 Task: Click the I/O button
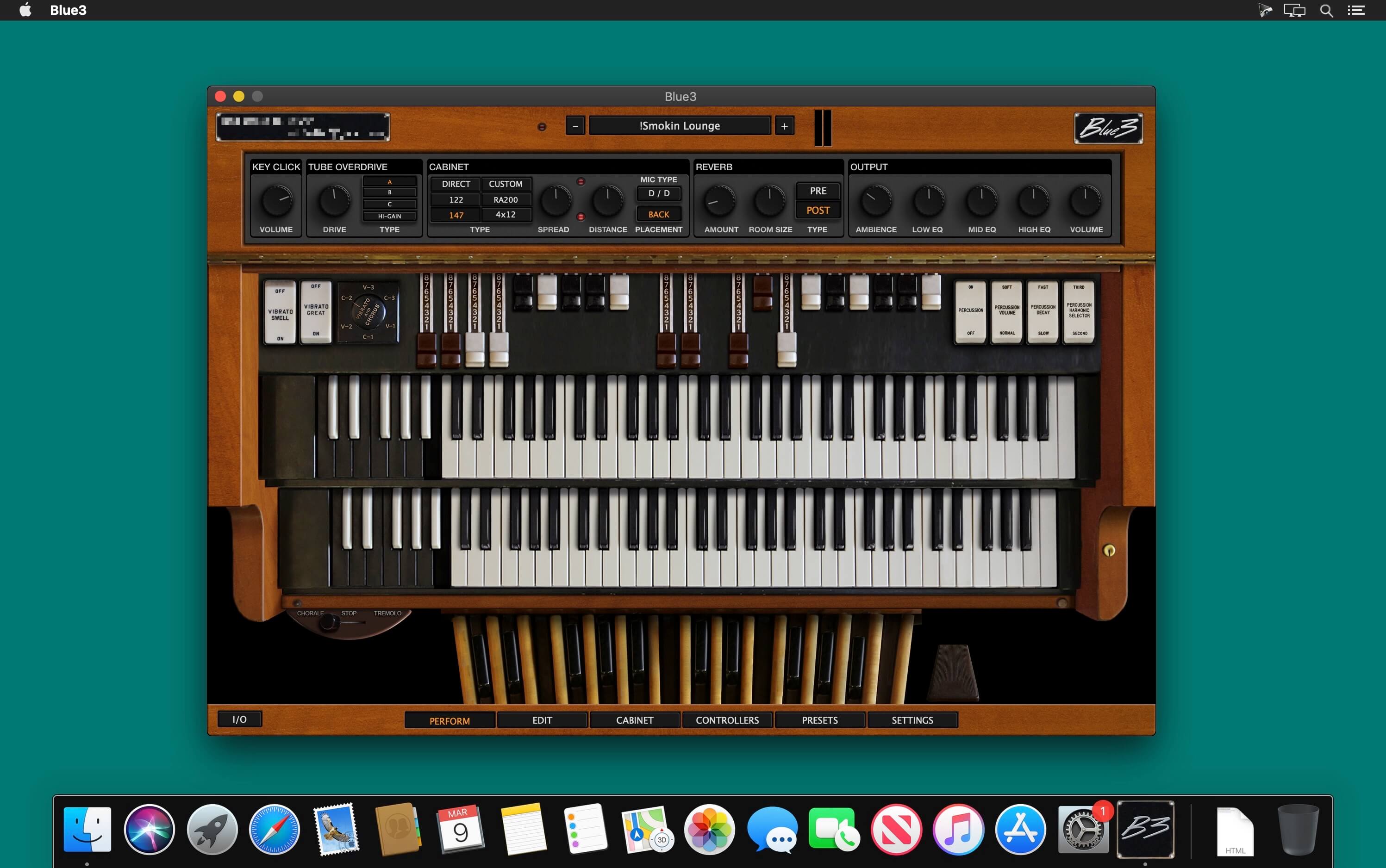coord(239,719)
